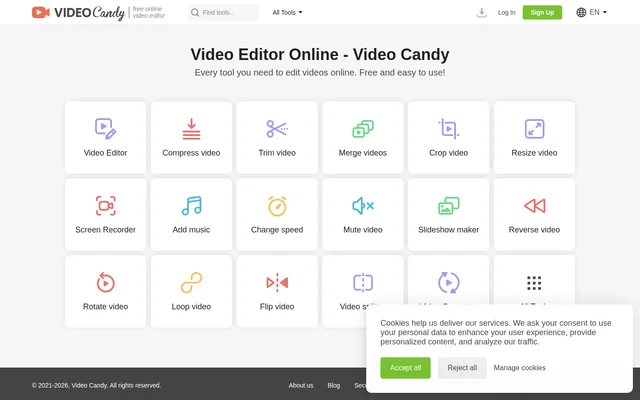640x400 pixels.
Task: Click the Loop video label
Action: 191,307
